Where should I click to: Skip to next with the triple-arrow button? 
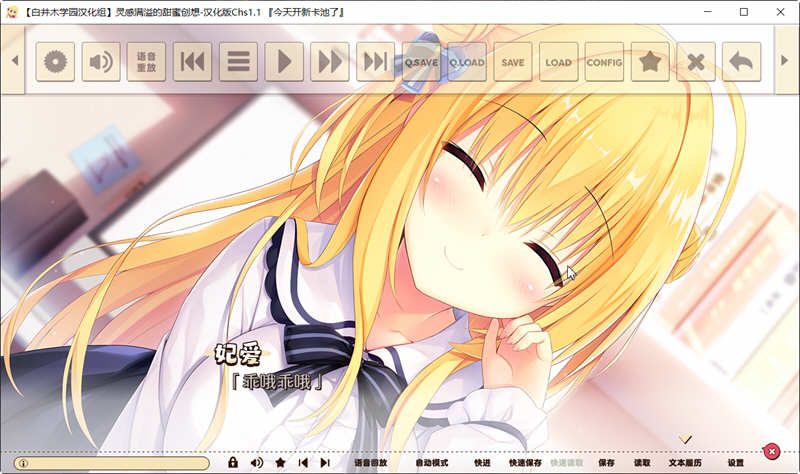pyautogui.click(x=376, y=62)
